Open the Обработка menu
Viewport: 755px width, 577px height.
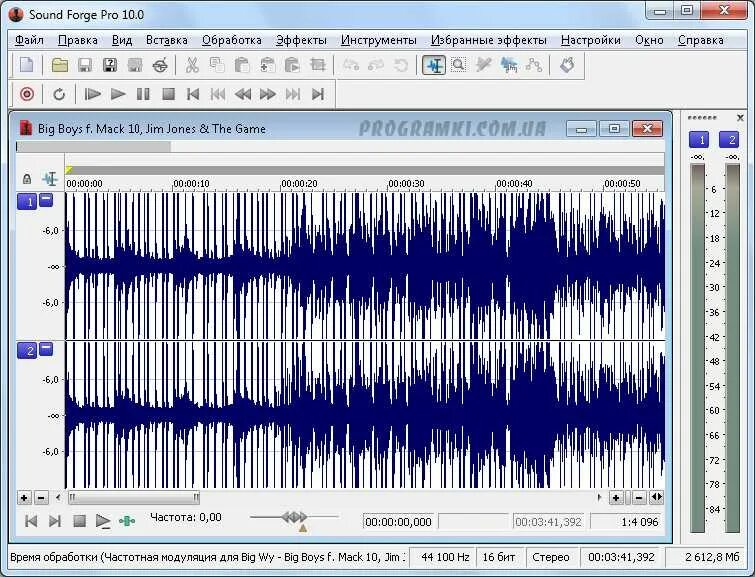click(232, 40)
